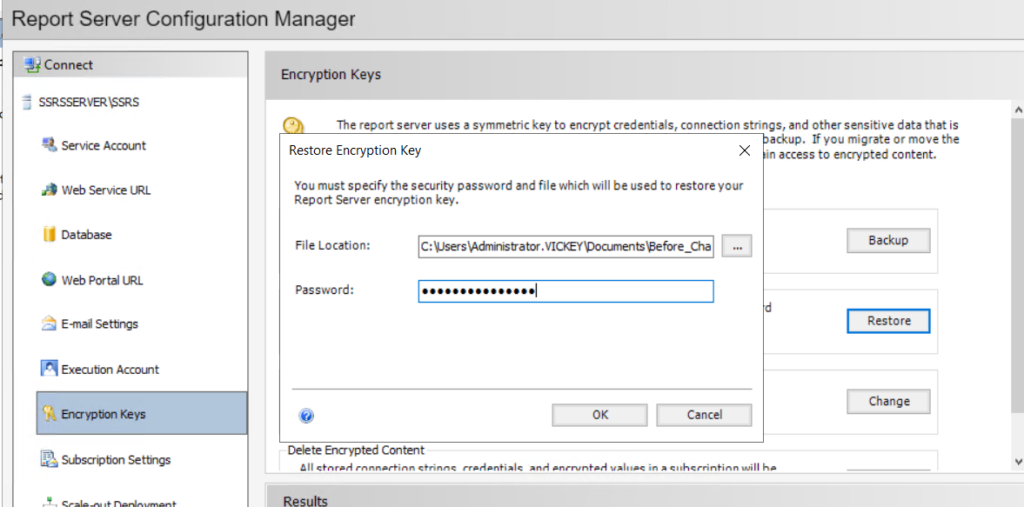Click the Database cylinder icon

[x=49, y=235]
